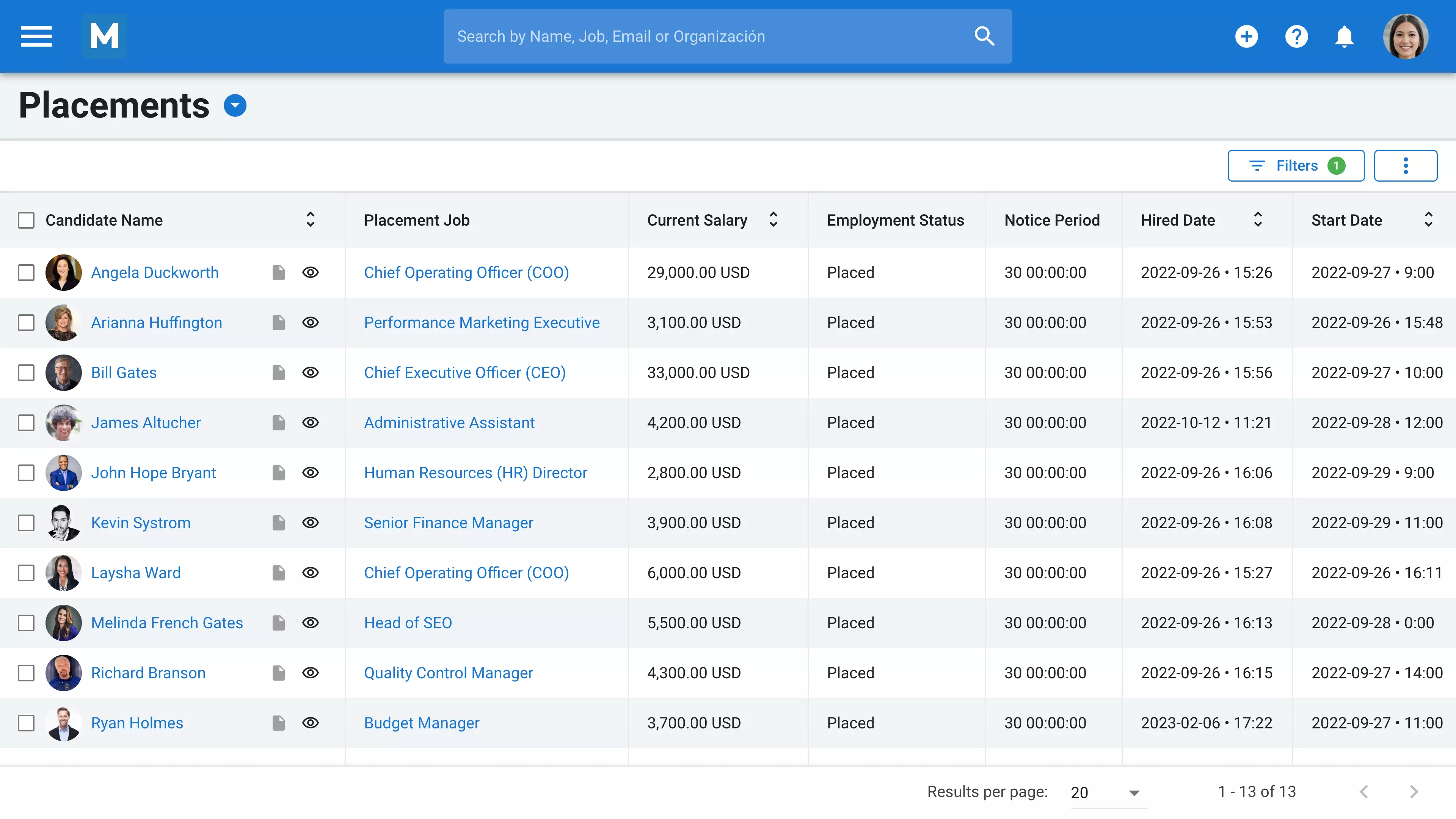Click the M logo in the top bar
This screenshot has height=819, width=1456.
(104, 36)
